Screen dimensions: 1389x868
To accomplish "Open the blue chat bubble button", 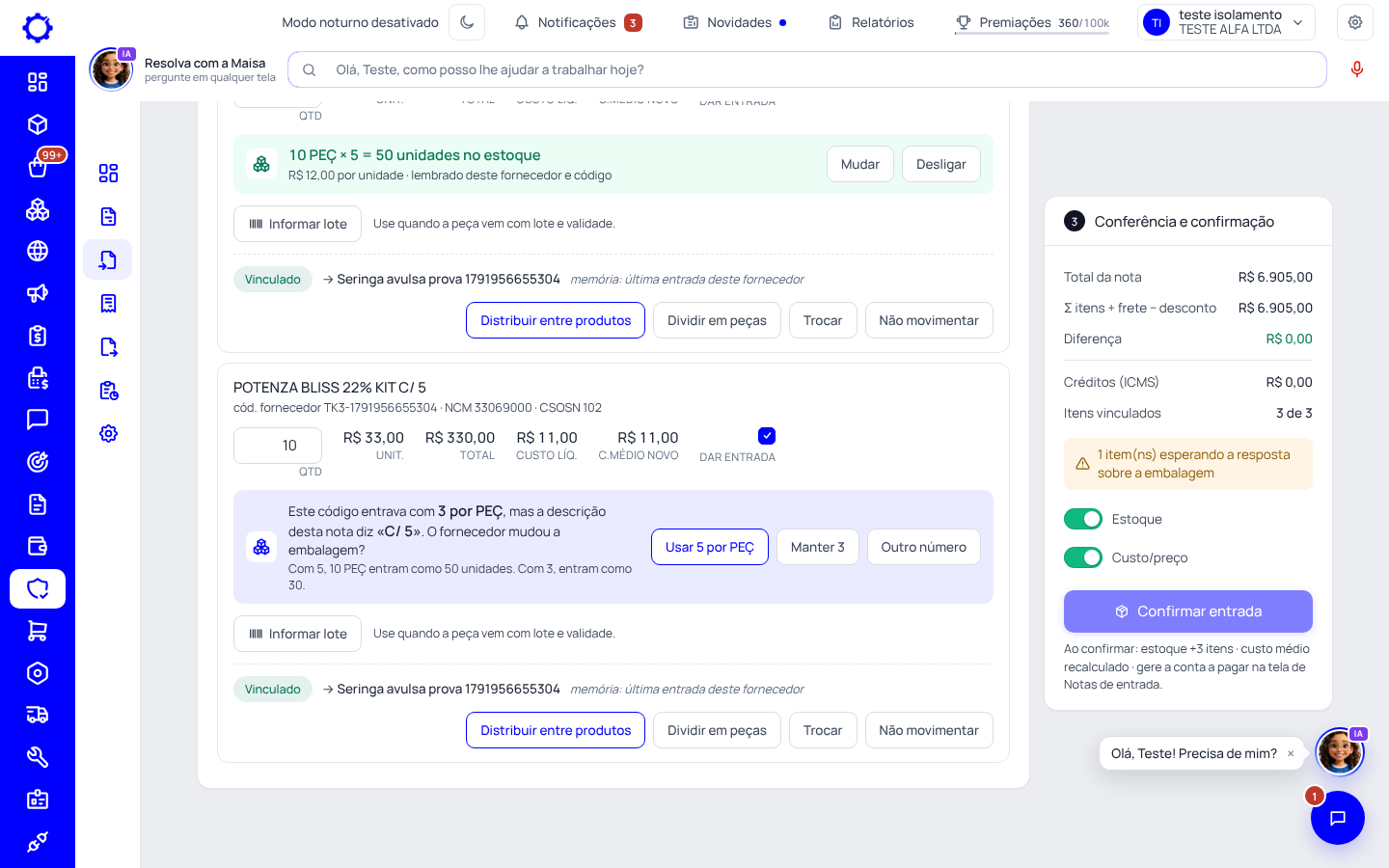I will (x=1338, y=818).
